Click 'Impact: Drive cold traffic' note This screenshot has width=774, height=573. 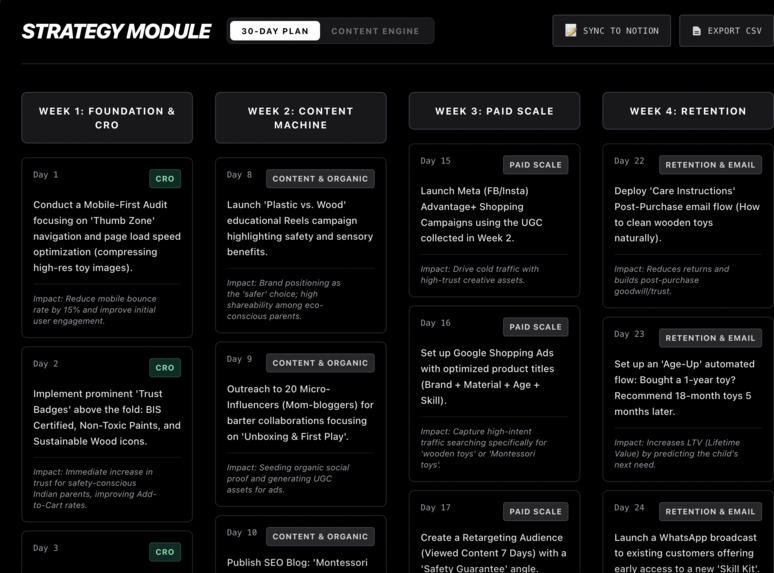point(479,274)
